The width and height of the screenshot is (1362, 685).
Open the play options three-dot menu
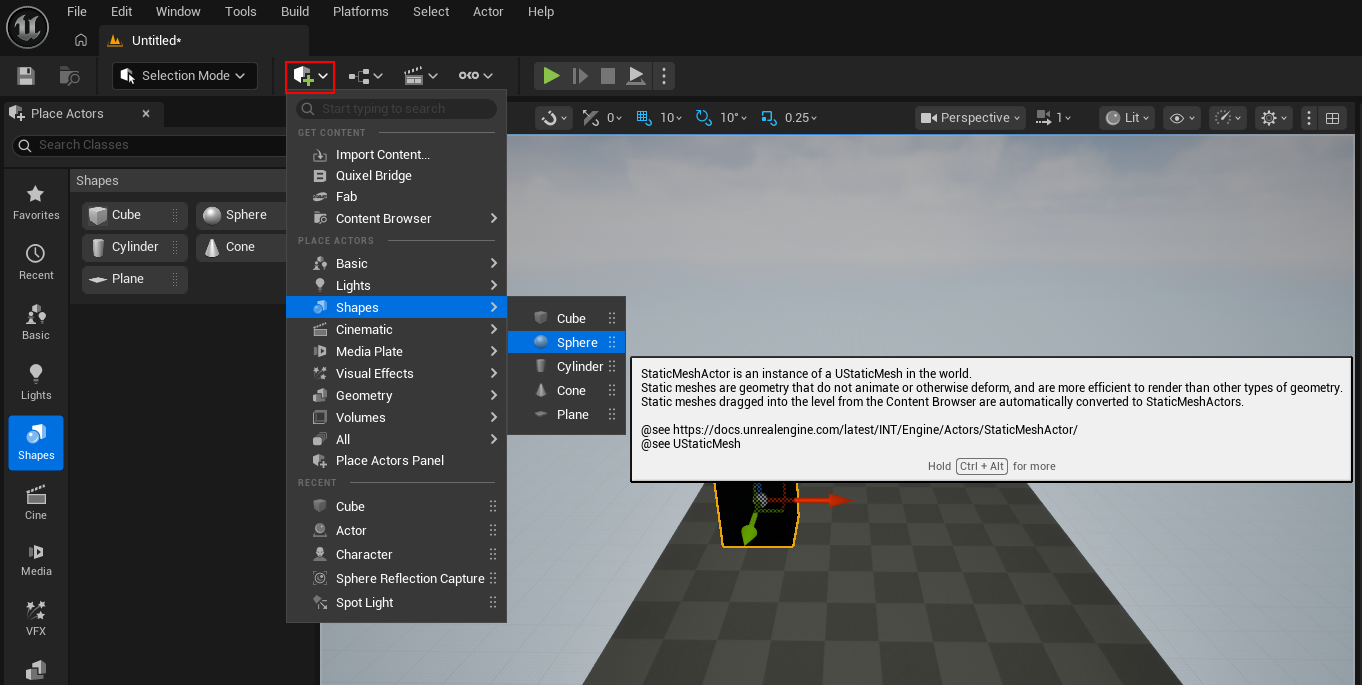pos(664,76)
